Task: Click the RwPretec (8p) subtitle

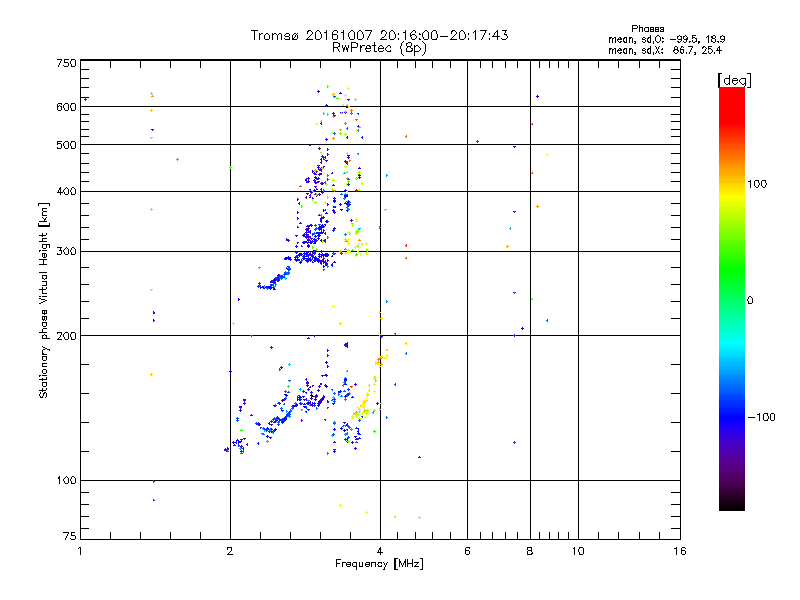Action: (x=380, y=47)
